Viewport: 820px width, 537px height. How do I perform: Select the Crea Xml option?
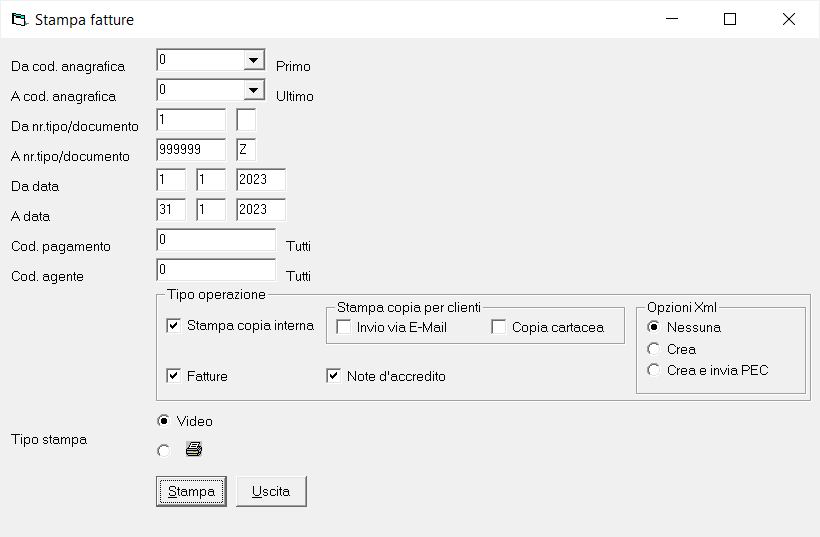coord(654,349)
